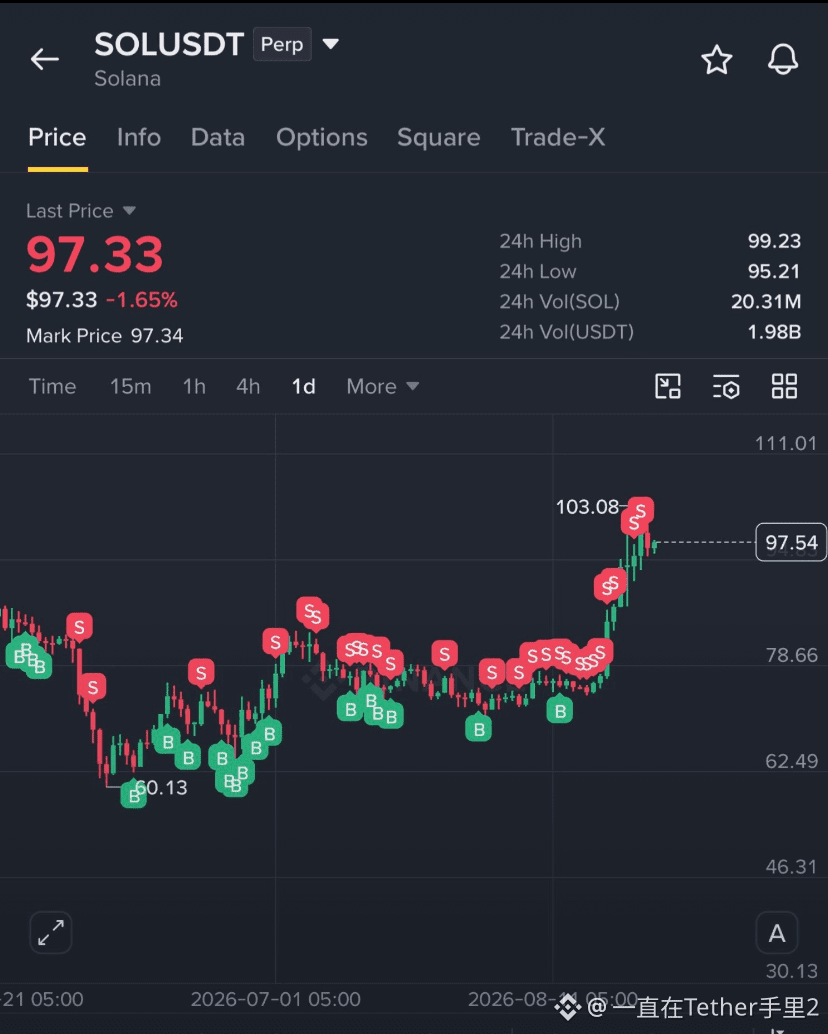Tap the red 97.33 last price

click(94, 255)
